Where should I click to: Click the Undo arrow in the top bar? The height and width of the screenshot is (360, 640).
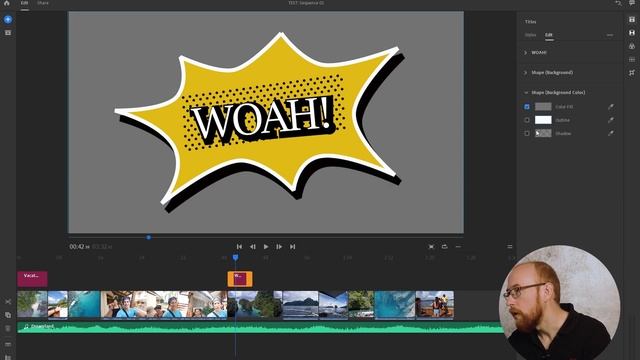pyautogui.click(x=618, y=3)
